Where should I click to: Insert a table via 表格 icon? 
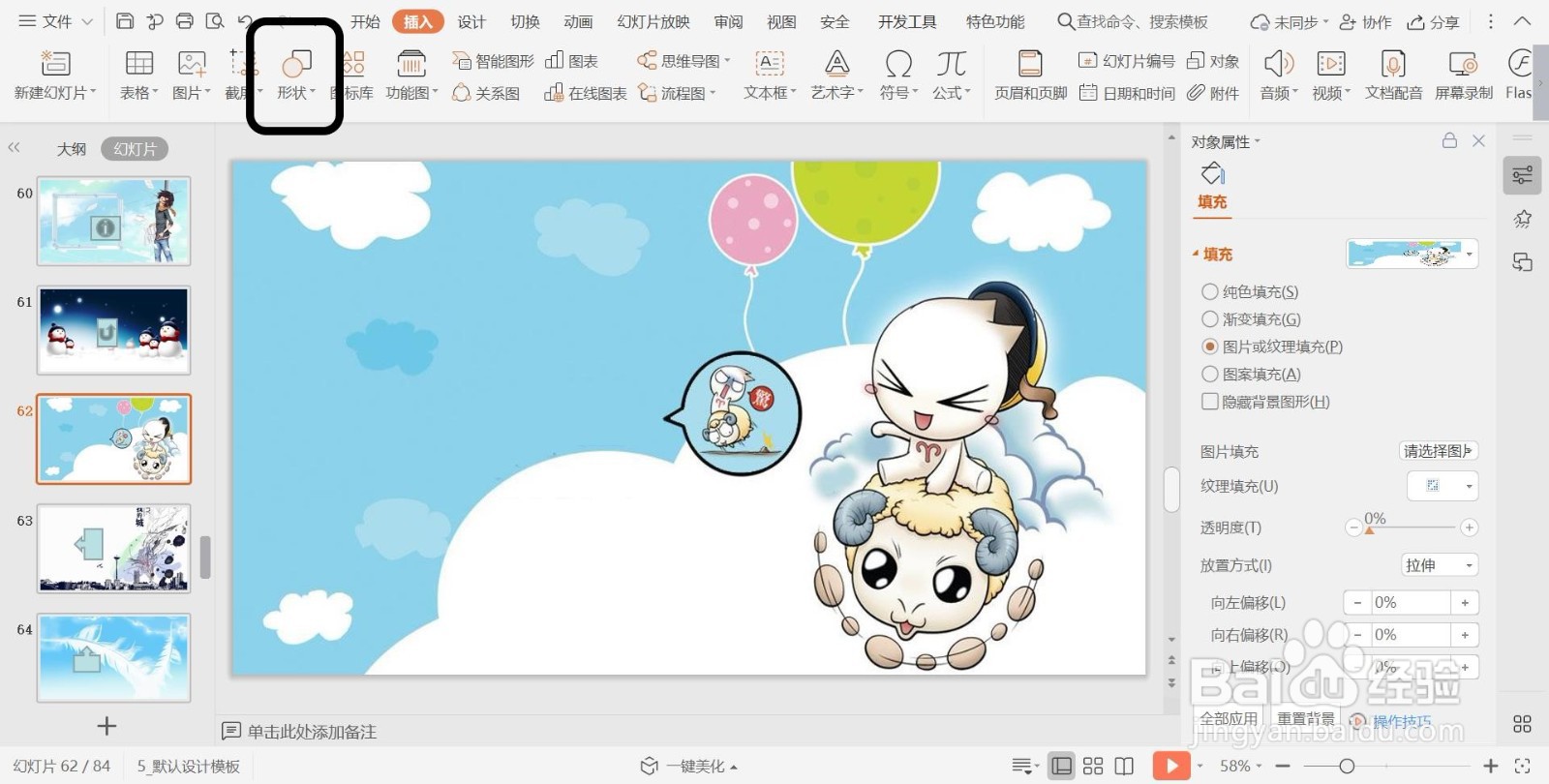pos(139,64)
